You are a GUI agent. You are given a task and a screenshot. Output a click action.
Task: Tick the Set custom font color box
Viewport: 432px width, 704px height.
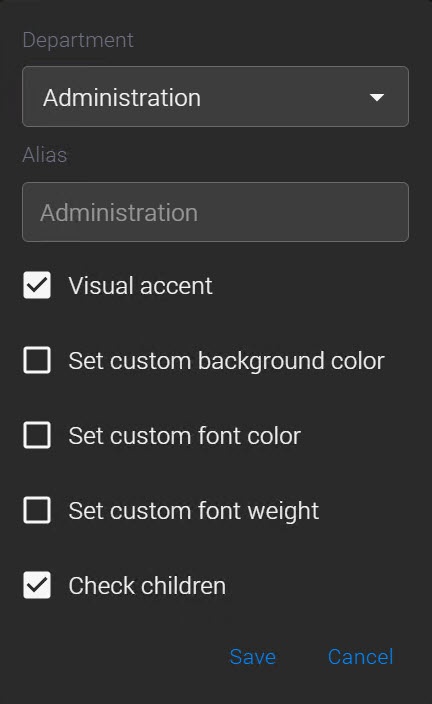pos(37,435)
